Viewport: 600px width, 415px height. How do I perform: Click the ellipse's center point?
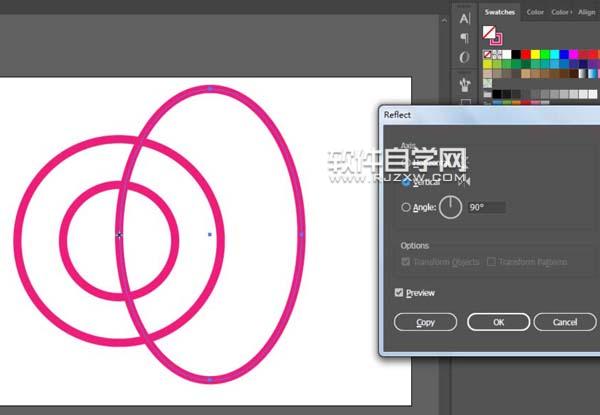(x=210, y=234)
